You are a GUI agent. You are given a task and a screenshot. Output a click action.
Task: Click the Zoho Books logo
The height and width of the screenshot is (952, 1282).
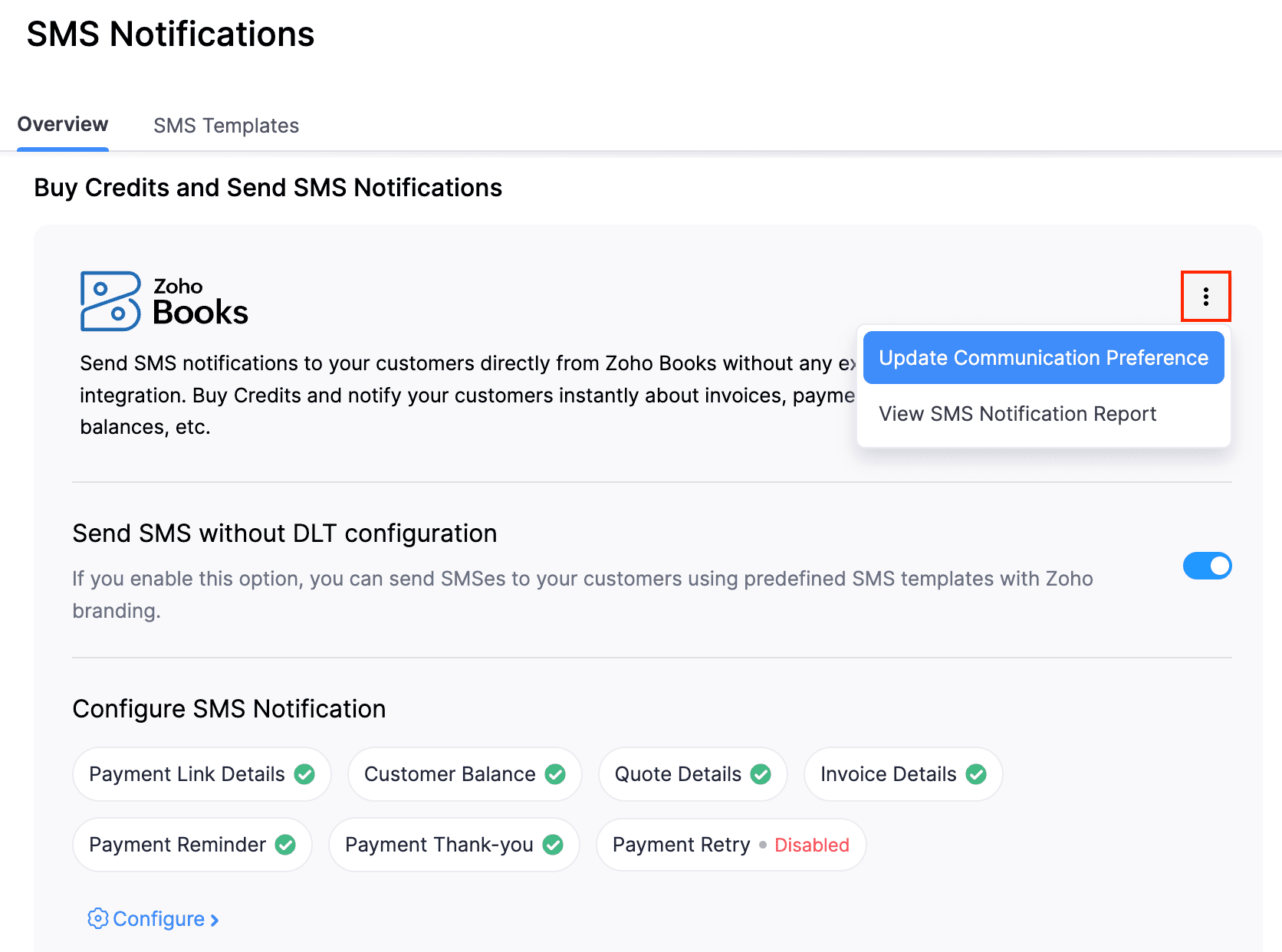coord(164,301)
